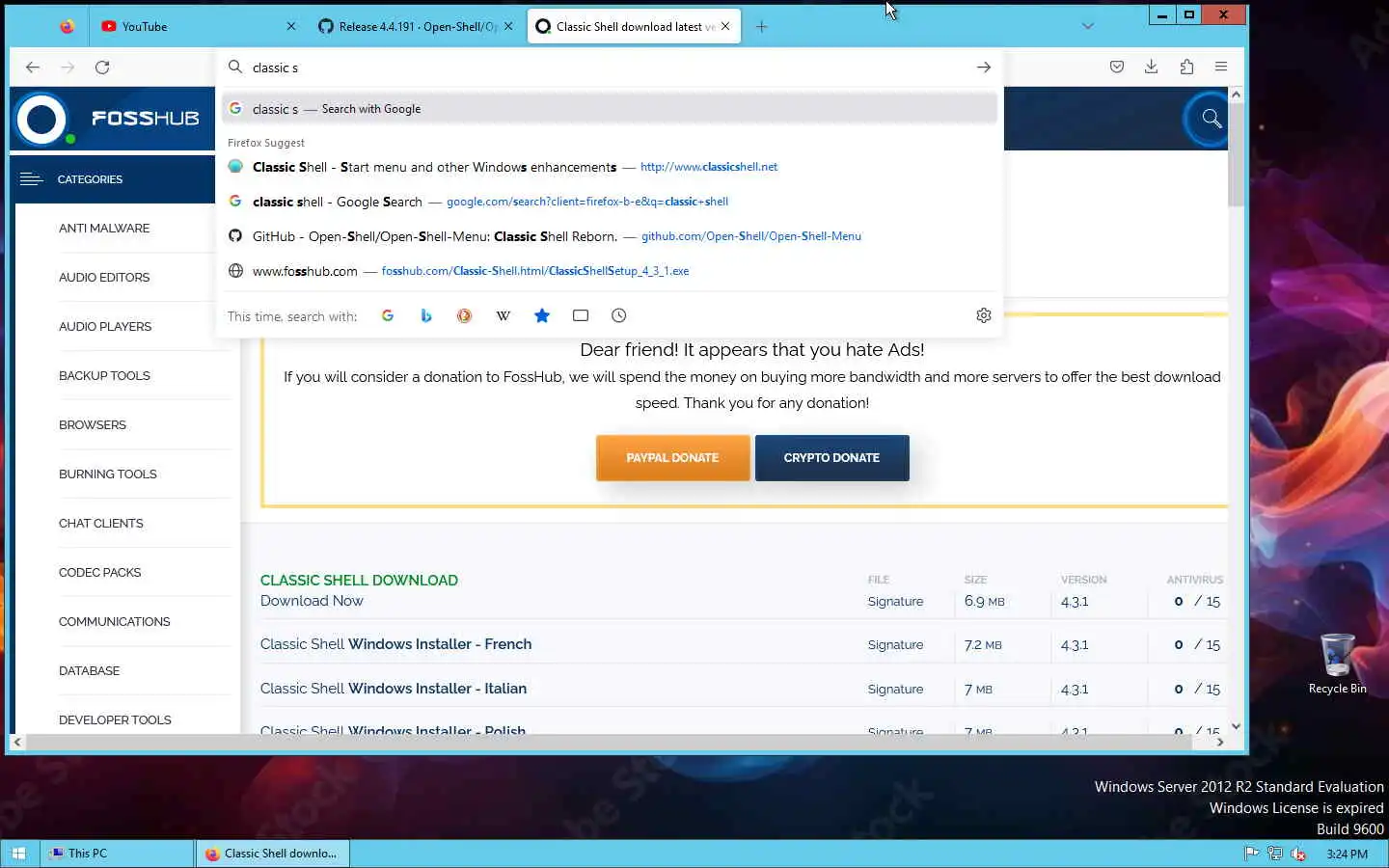Click the Action Center flag tray icon

pyautogui.click(x=1251, y=854)
